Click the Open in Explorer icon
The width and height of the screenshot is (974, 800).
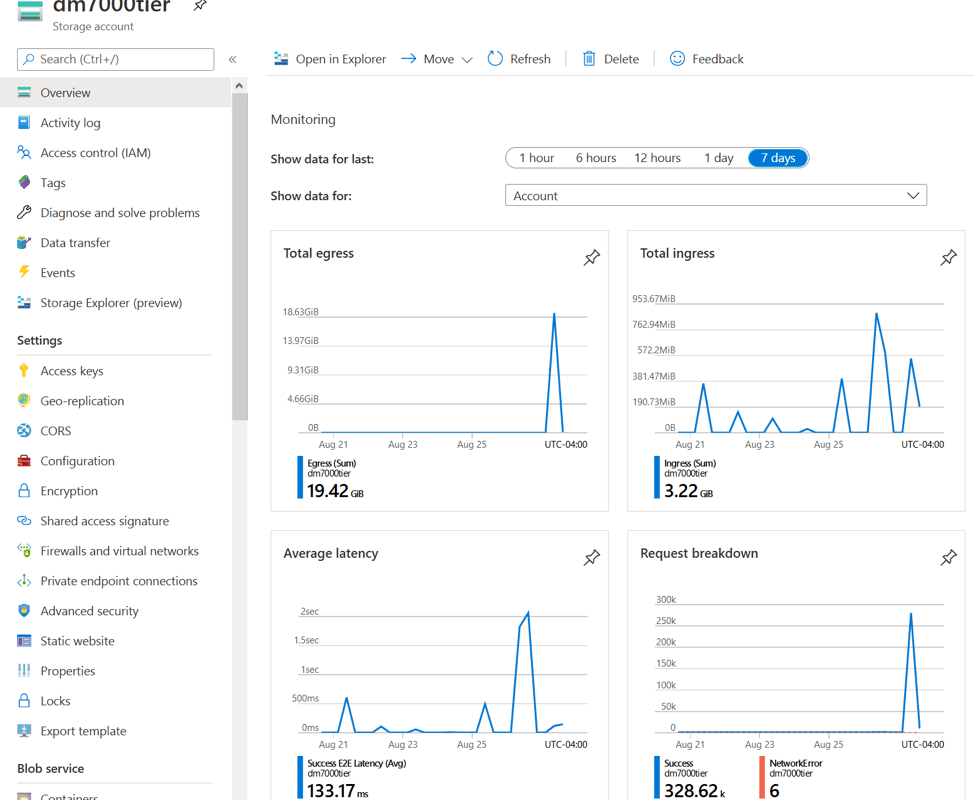281,59
